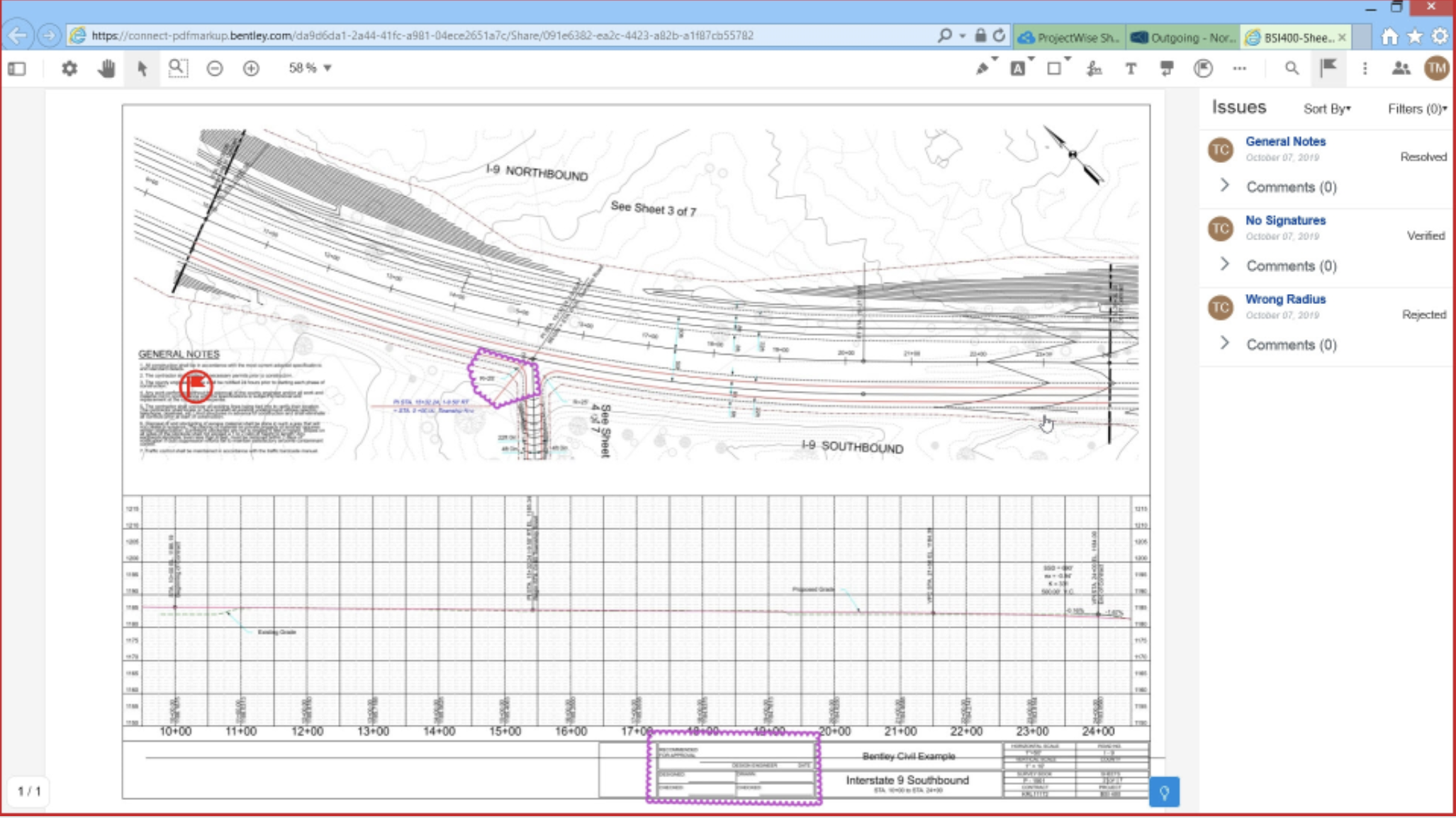Open the participants people icon
Image resolution: width=1456 pixels, height=819 pixels.
pyautogui.click(x=1401, y=68)
